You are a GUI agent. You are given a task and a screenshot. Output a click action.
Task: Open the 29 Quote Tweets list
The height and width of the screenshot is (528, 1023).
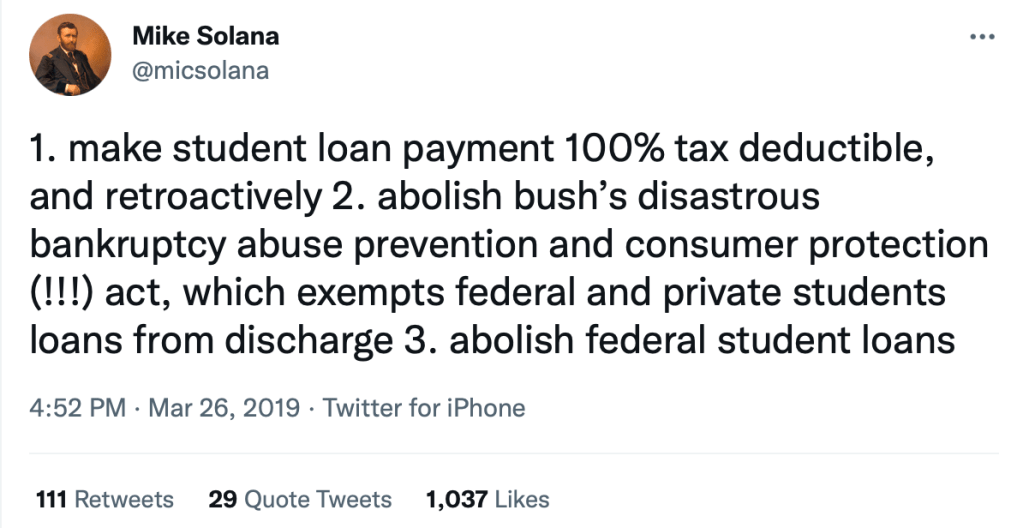coord(299,499)
